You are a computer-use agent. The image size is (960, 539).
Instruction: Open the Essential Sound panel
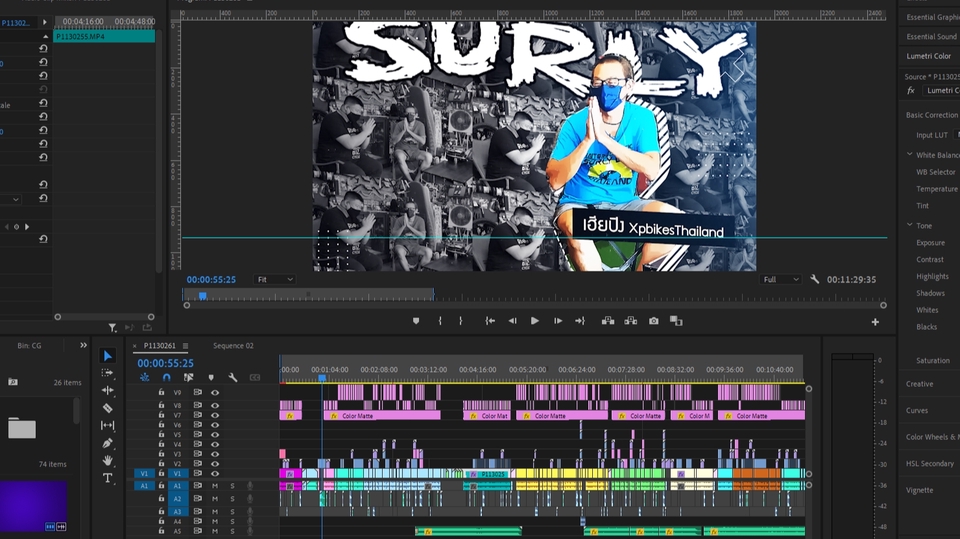(x=932, y=37)
